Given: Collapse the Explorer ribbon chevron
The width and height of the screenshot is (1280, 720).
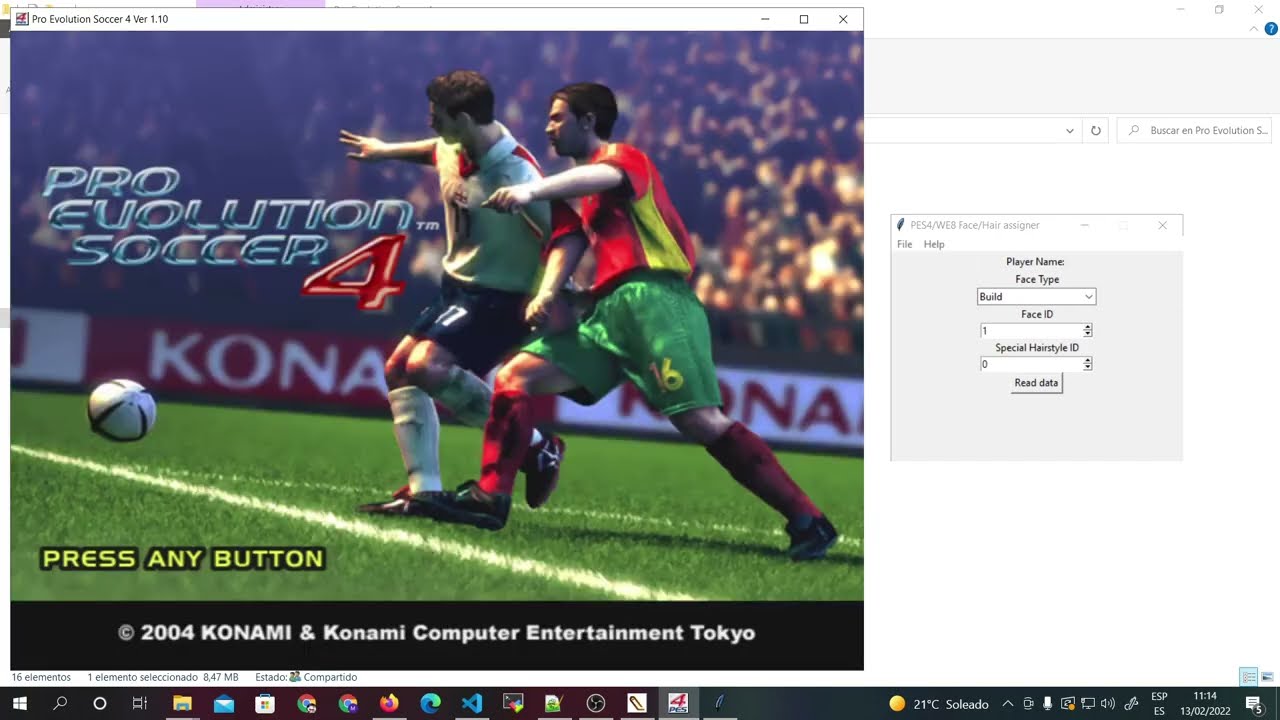Looking at the screenshot, I should [x=1255, y=29].
